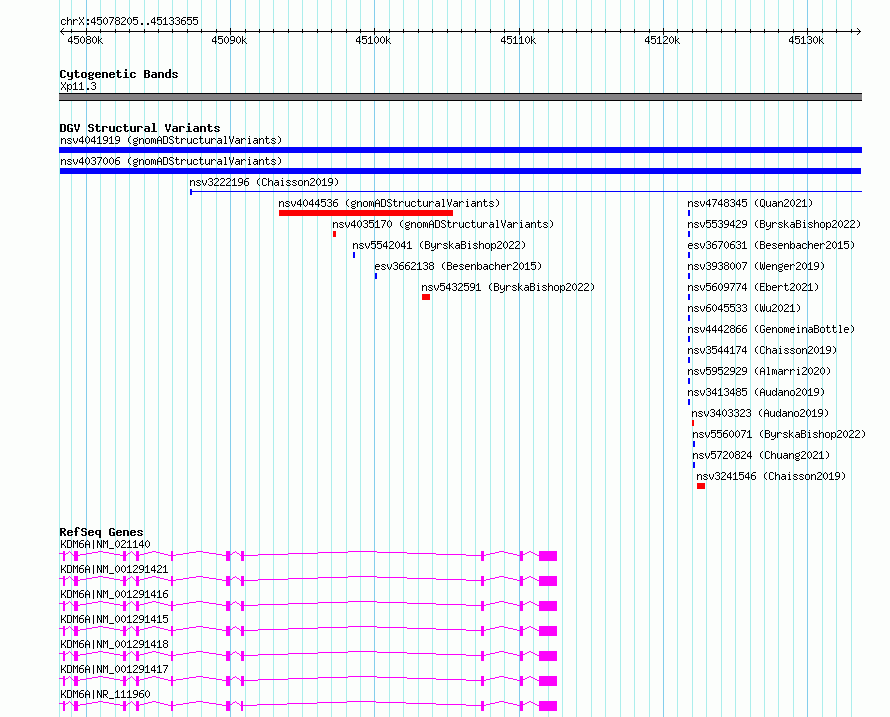The width and height of the screenshot is (890, 717).
Task: Click the 45130k ruler position
Action: point(806,40)
